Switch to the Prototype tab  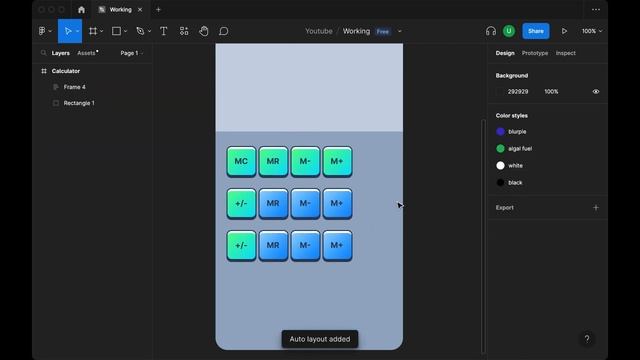[x=535, y=53]
